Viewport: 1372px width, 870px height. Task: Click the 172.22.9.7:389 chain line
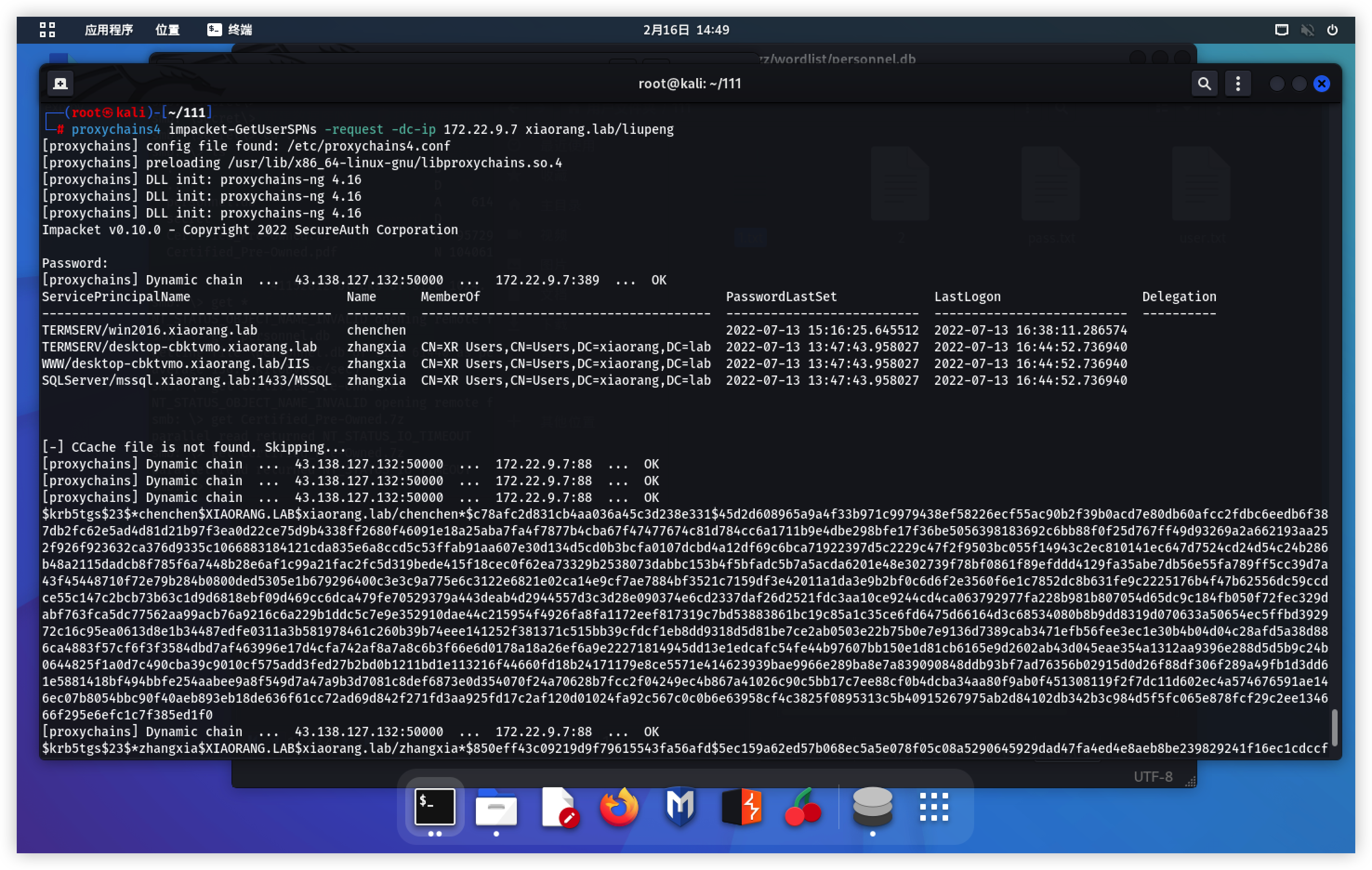pos(354,280)
